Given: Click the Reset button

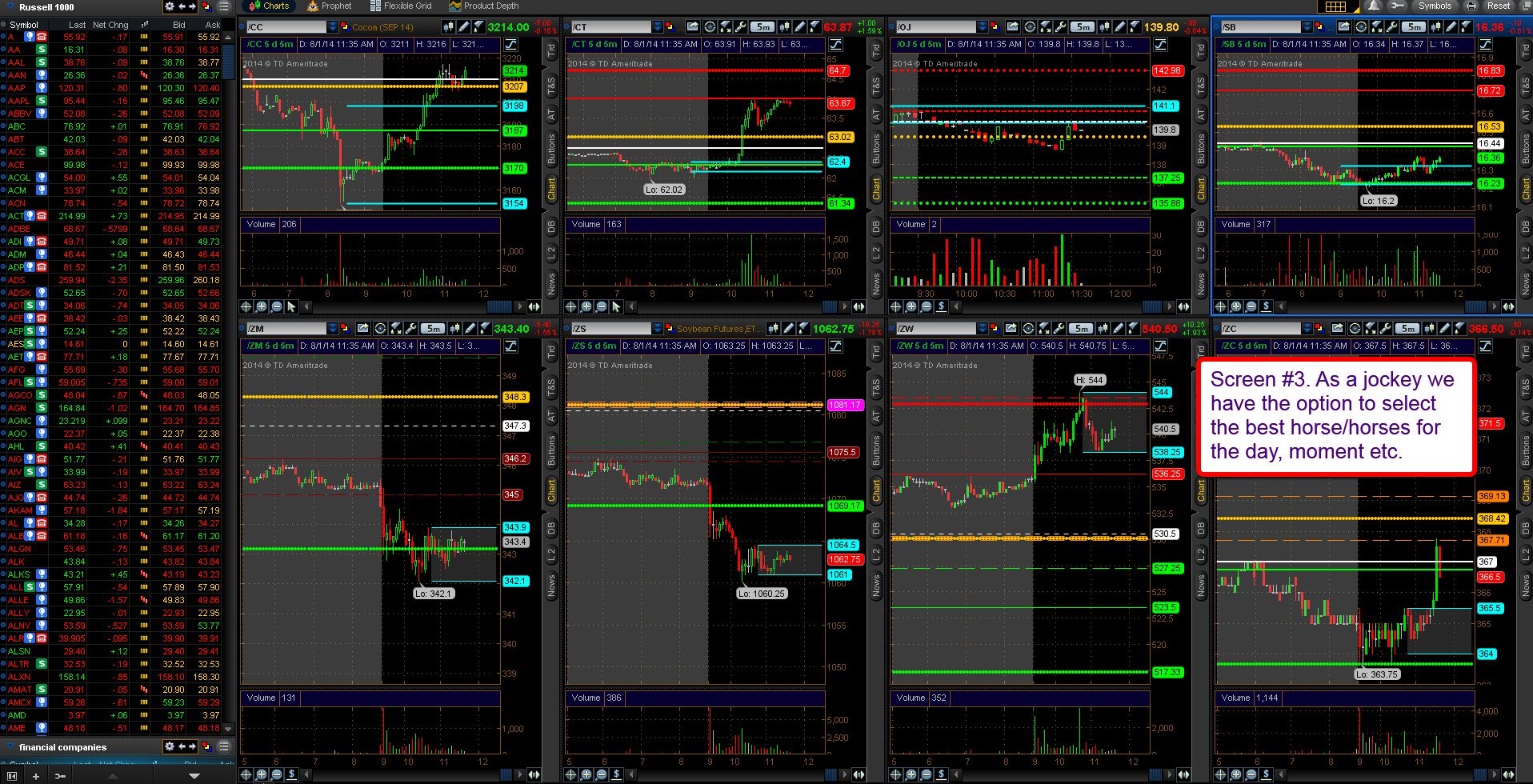Looking at the screenshot, I should (1499, 6).
